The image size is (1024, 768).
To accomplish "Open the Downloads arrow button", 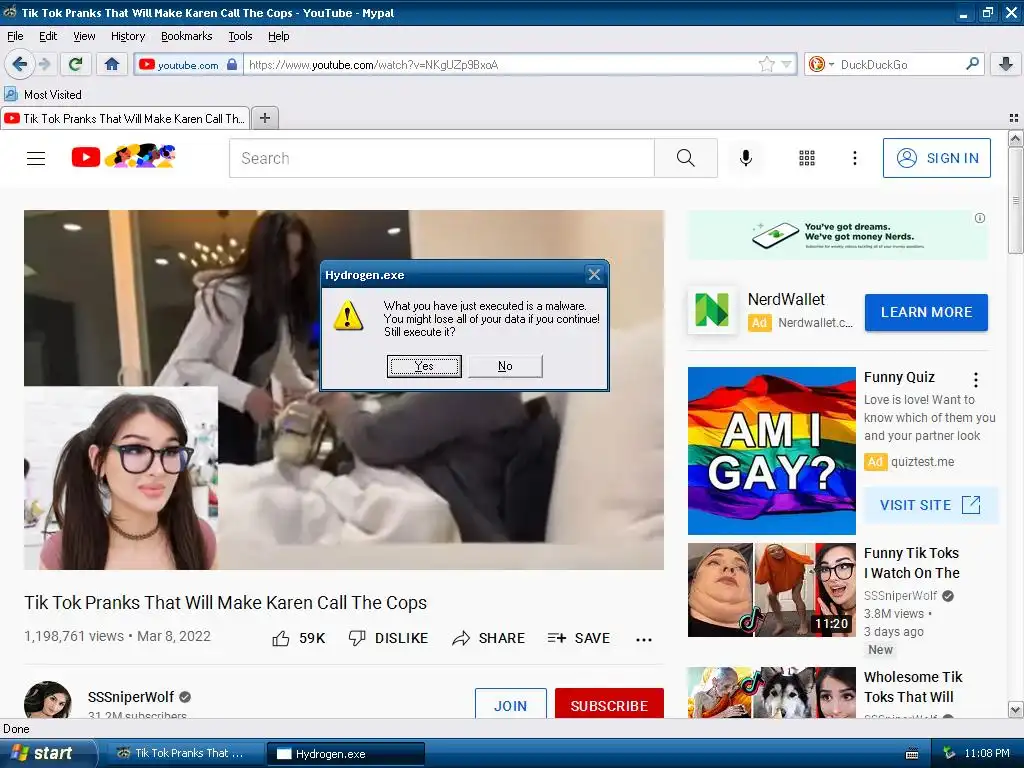I will [1006, 64].
